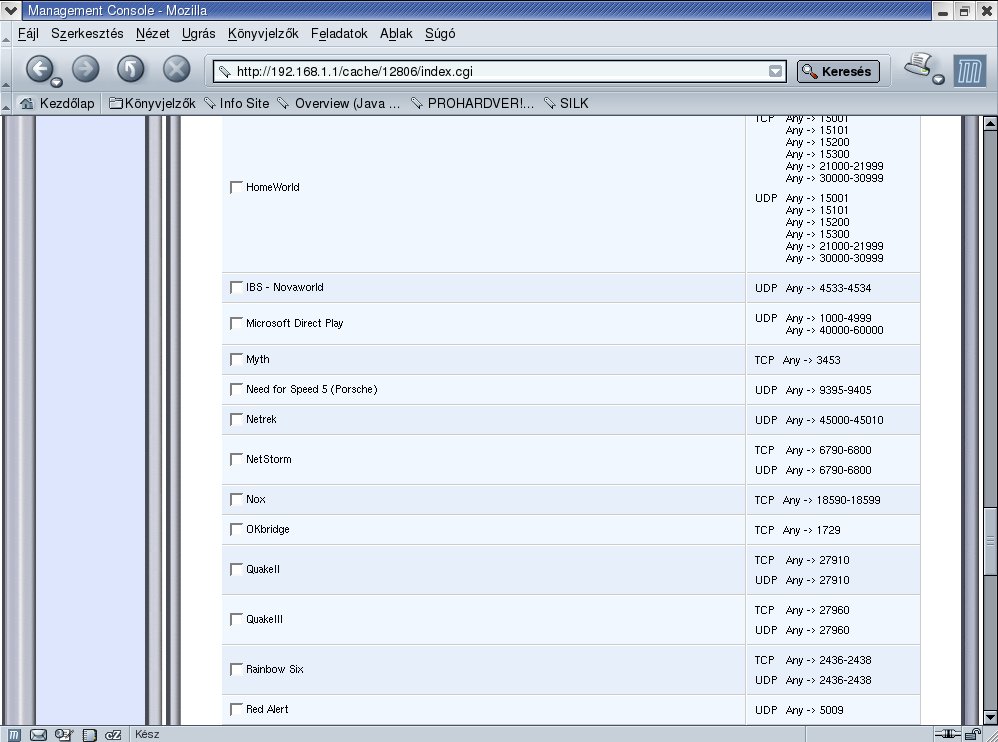Open the Info Site bookmark
Screen dimensions: 998x742
[x=237, y=103]
